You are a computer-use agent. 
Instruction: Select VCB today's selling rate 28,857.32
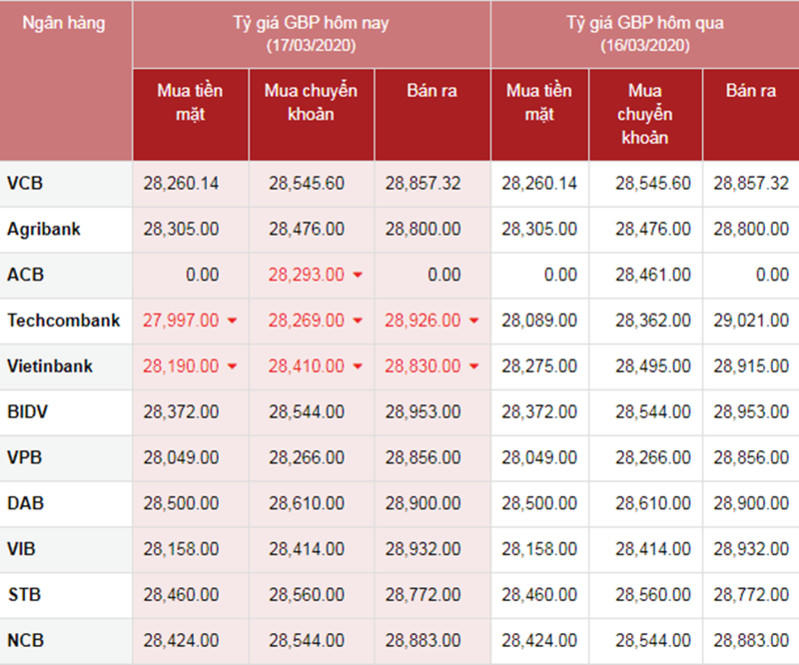tap(423, 183)
